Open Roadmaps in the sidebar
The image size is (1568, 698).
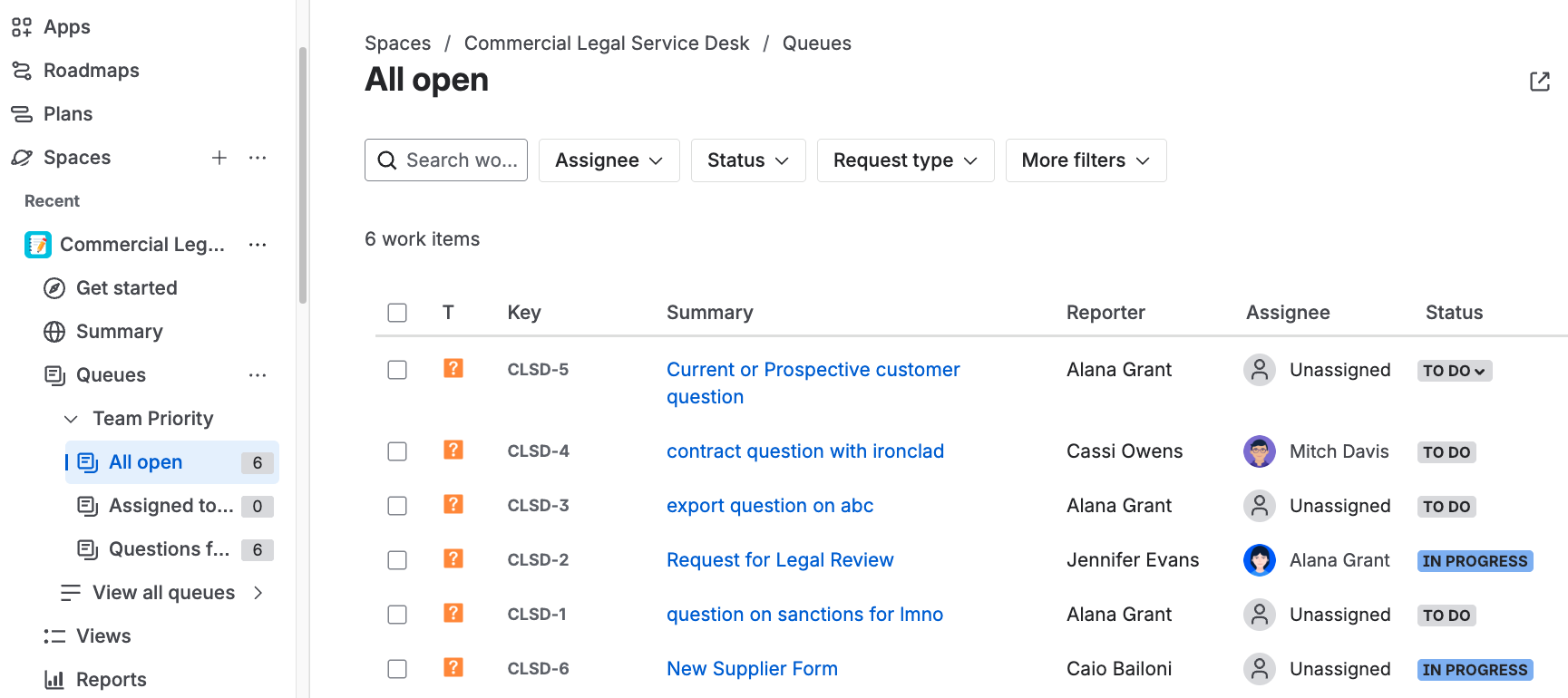91,71
